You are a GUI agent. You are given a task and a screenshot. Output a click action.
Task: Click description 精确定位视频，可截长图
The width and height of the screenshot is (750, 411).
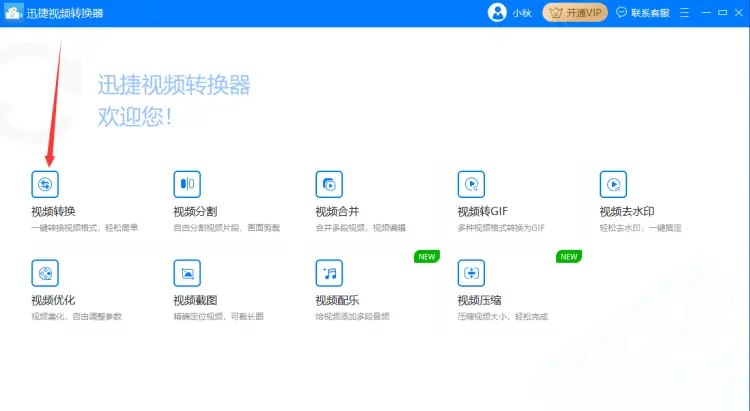(x=219, y=316)
